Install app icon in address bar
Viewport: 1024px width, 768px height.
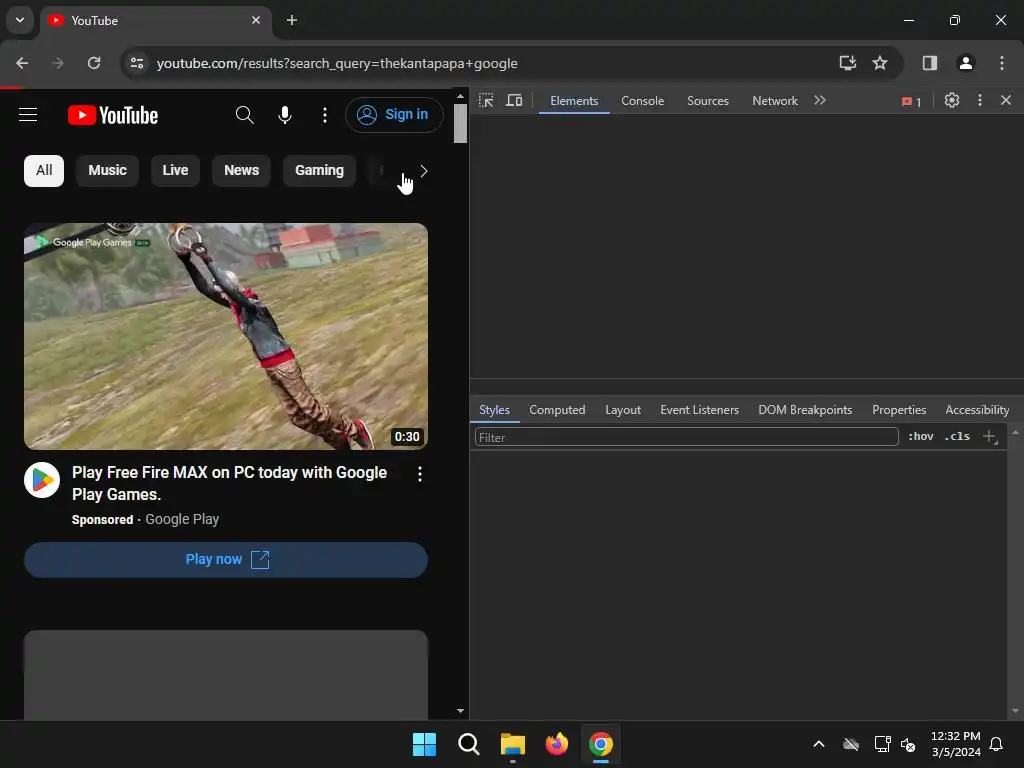pos(848,63)
